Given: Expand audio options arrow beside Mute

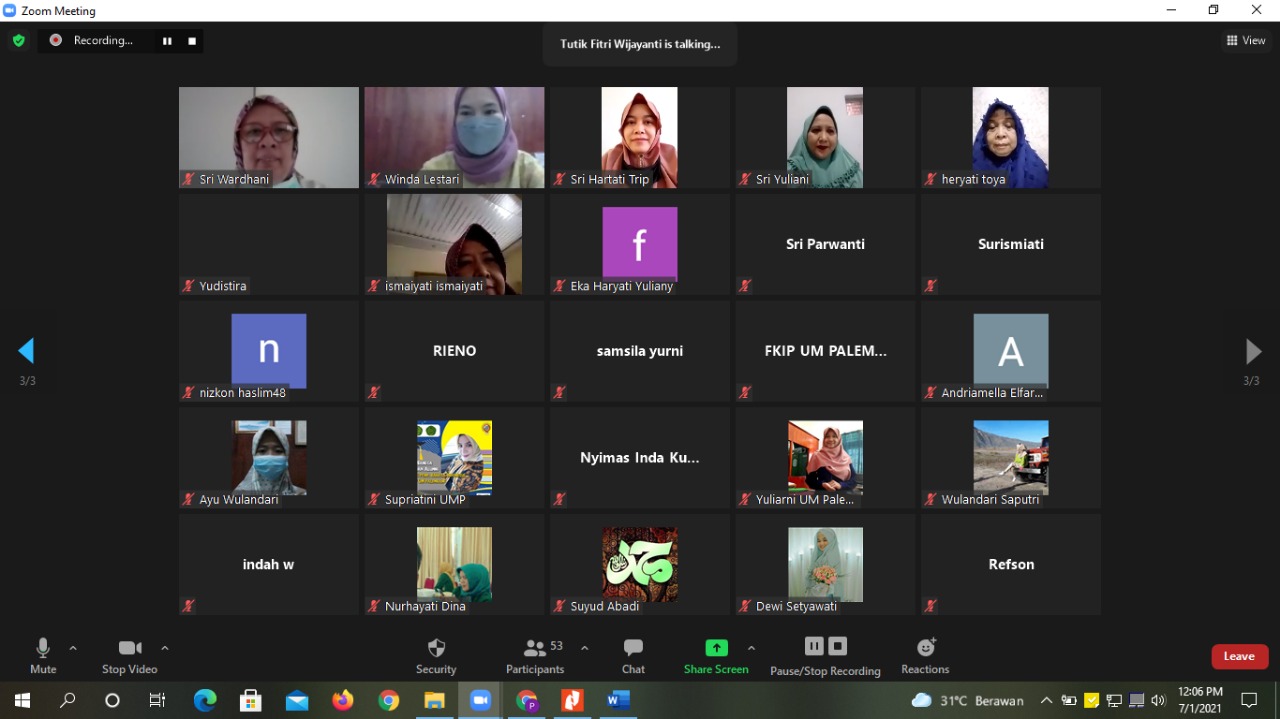Looking at the screenshot, I should pyautogui.click(x=73, y=648).
